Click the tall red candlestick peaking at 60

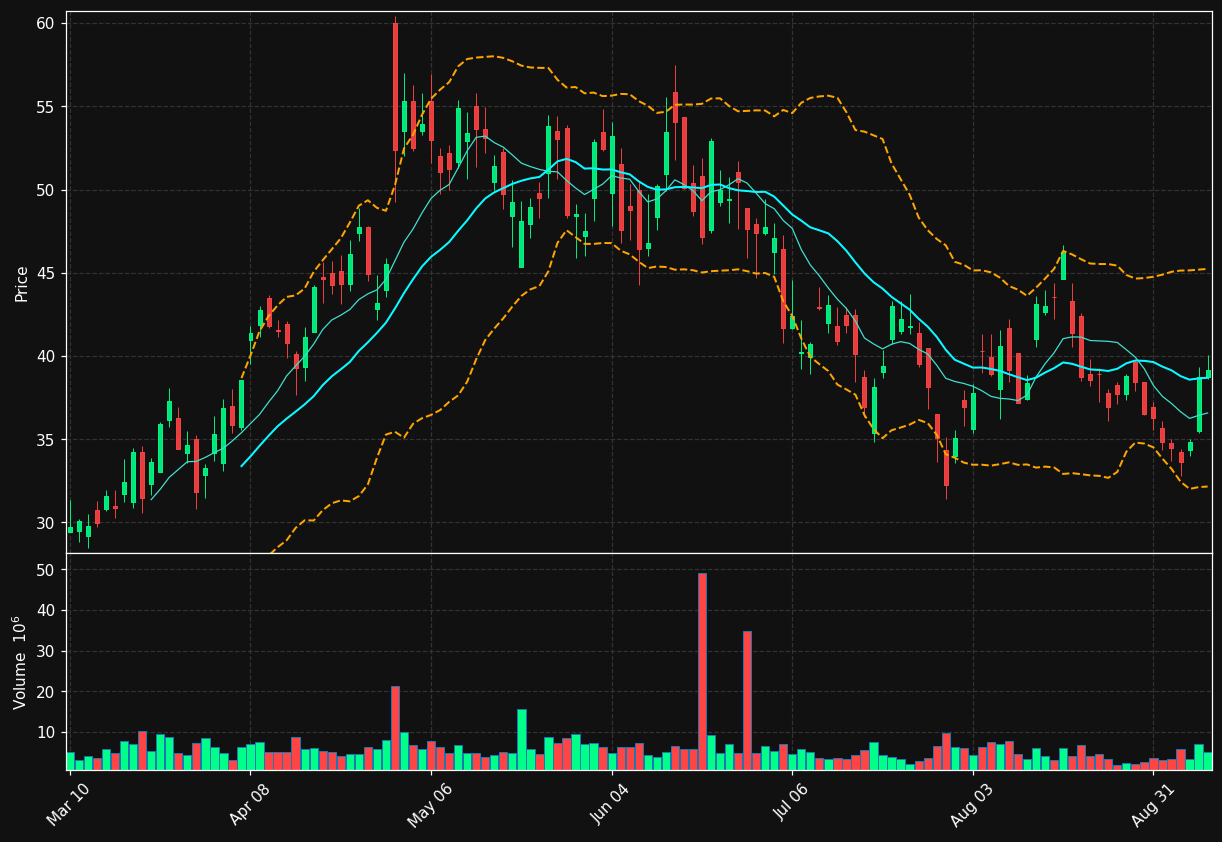click(x=395, y=87)
